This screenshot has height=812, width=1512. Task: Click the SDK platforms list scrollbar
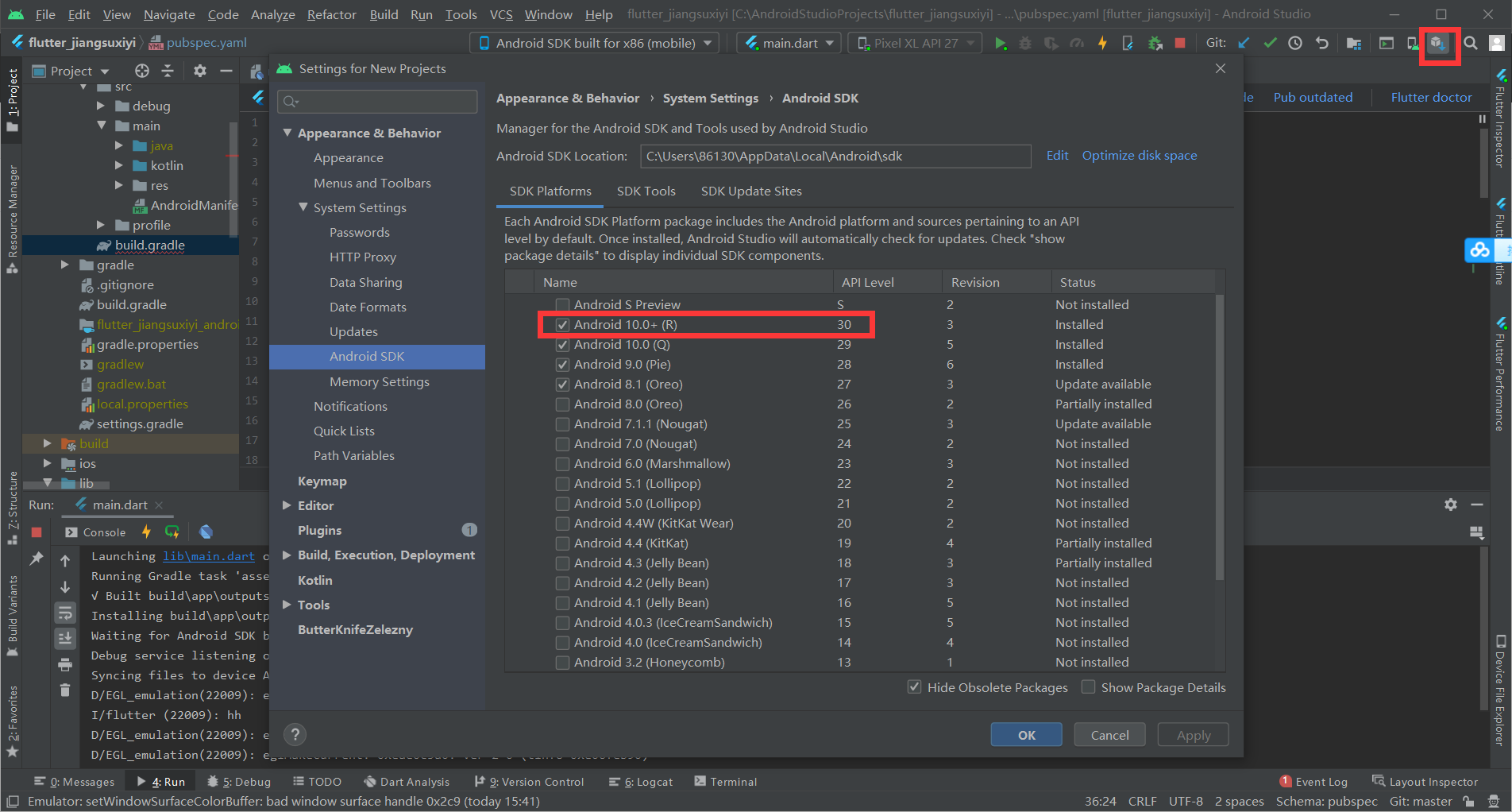coord(1220,437)
